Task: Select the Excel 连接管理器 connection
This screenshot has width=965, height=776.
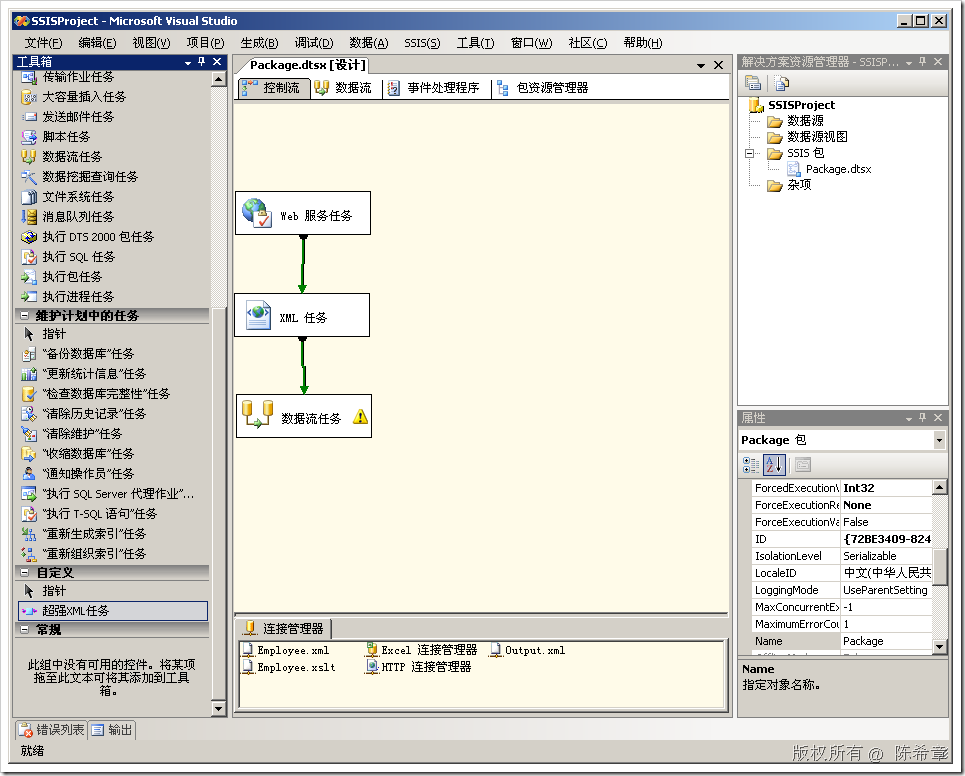Action: 422,650
